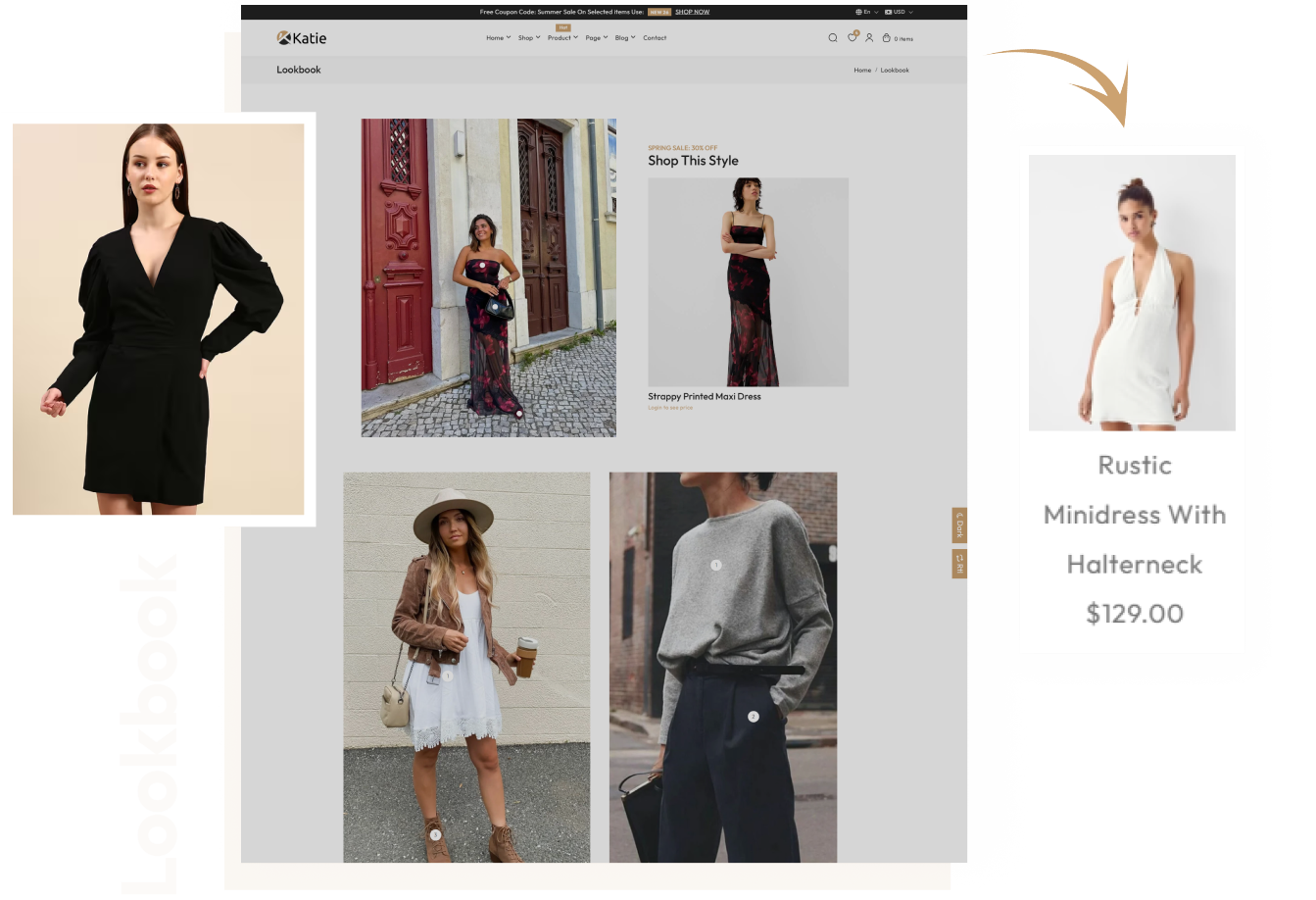Open the Strappy Printed Maxi Dress product image

(x=748, y=282)
